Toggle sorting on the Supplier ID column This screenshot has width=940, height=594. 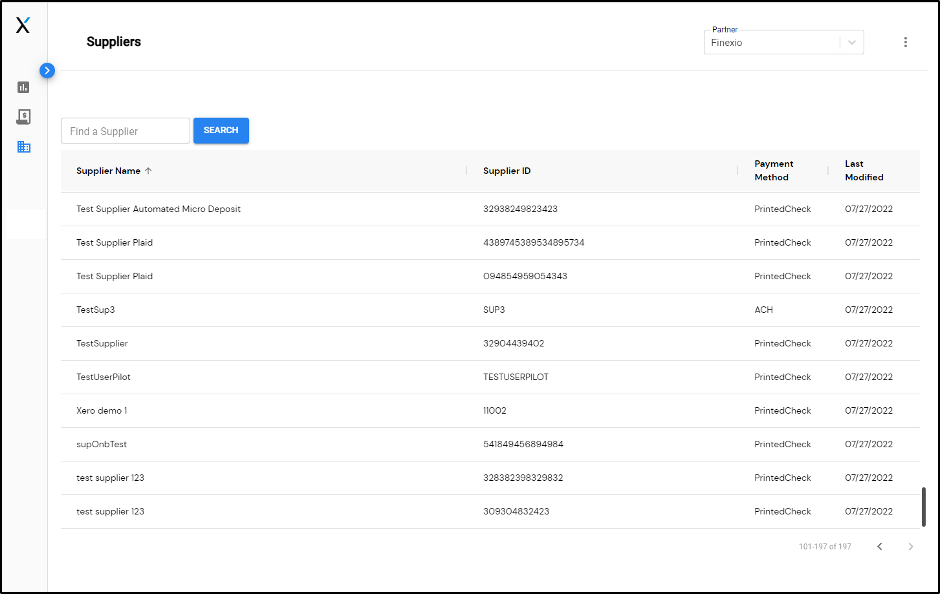506,170
